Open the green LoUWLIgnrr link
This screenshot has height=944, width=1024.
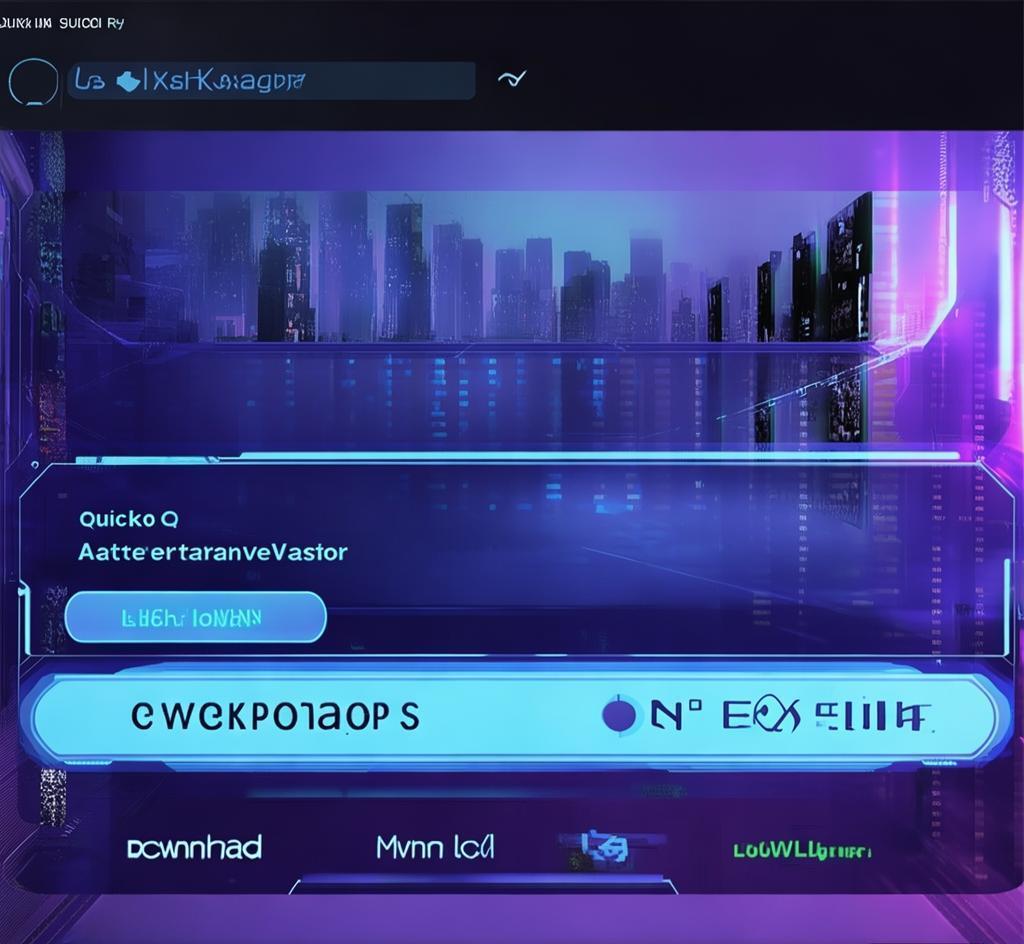coord(802,851)
